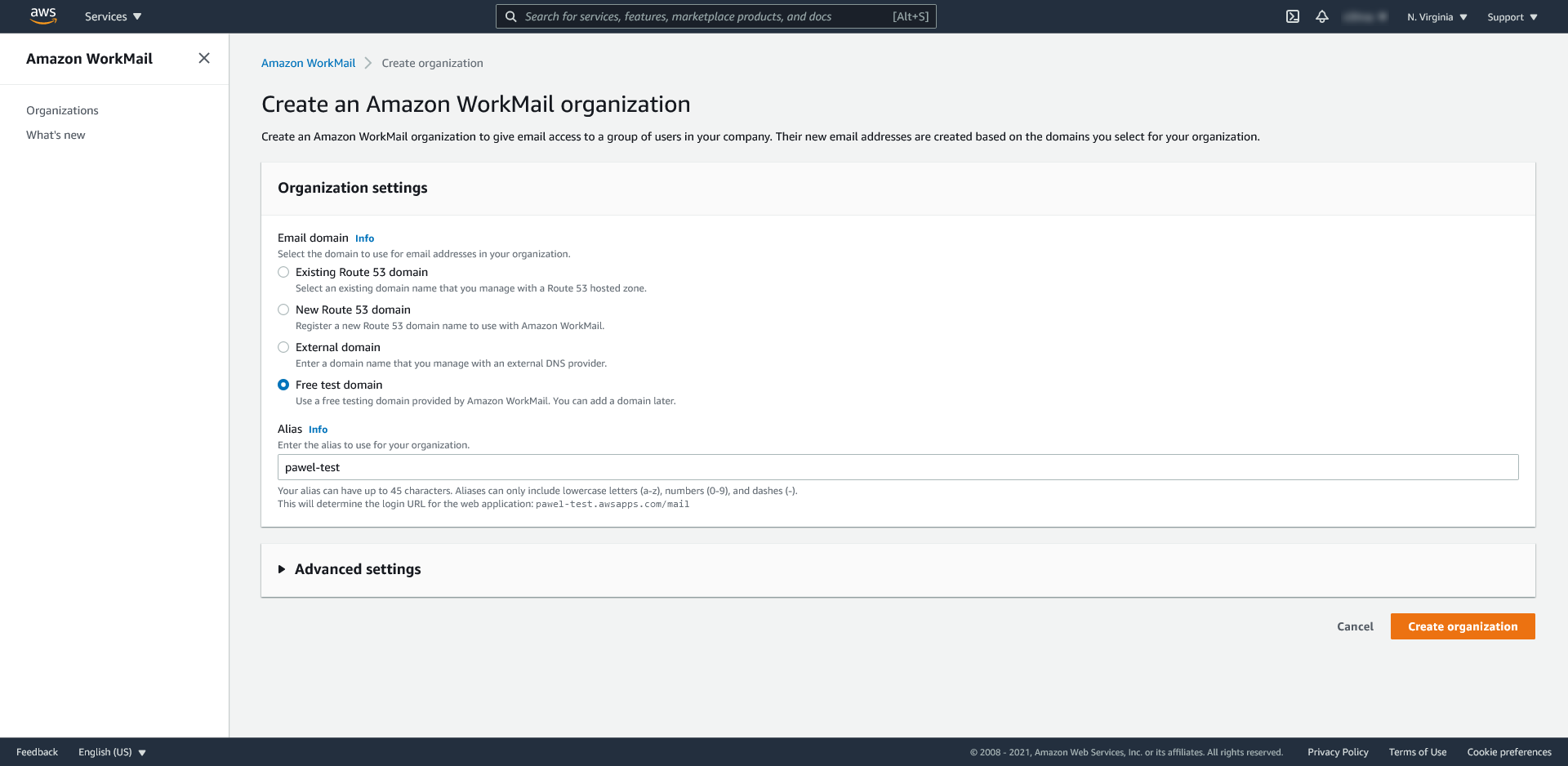Select Existing Route 53 domain option
The image size is (1568, 766).
(283, 272)
